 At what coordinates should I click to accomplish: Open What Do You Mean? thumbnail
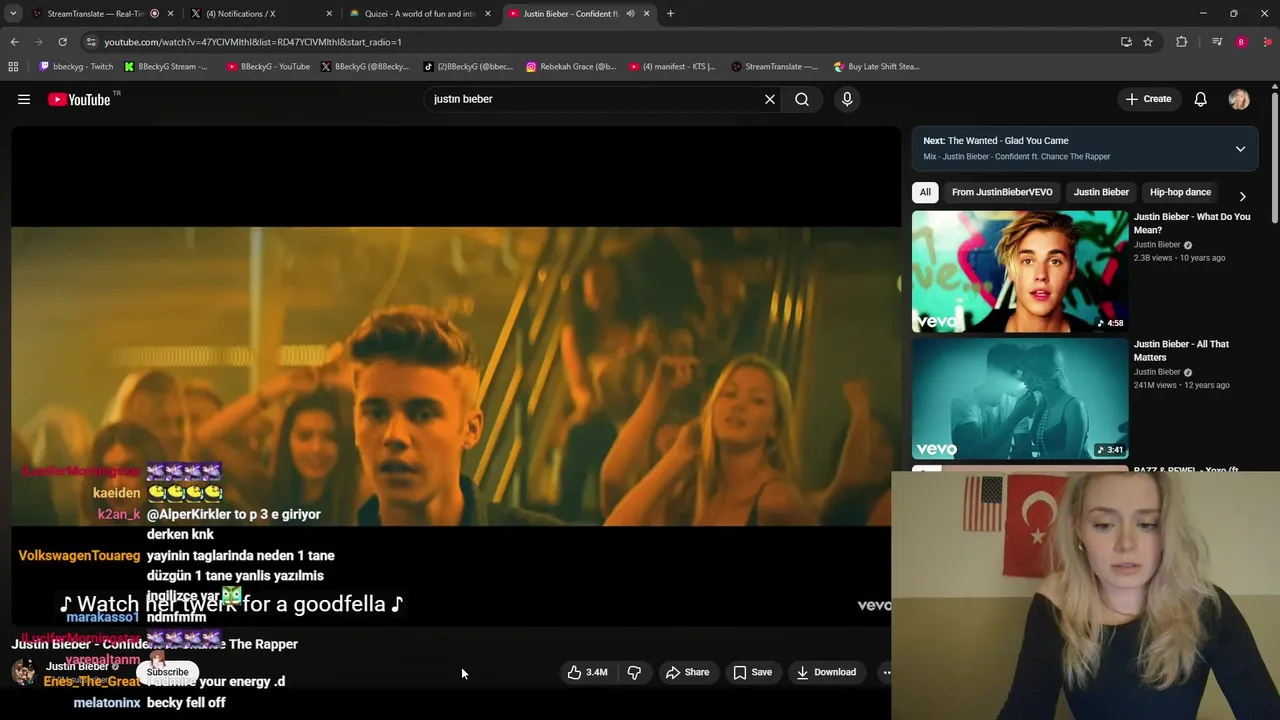click(x=1020, y=271)
